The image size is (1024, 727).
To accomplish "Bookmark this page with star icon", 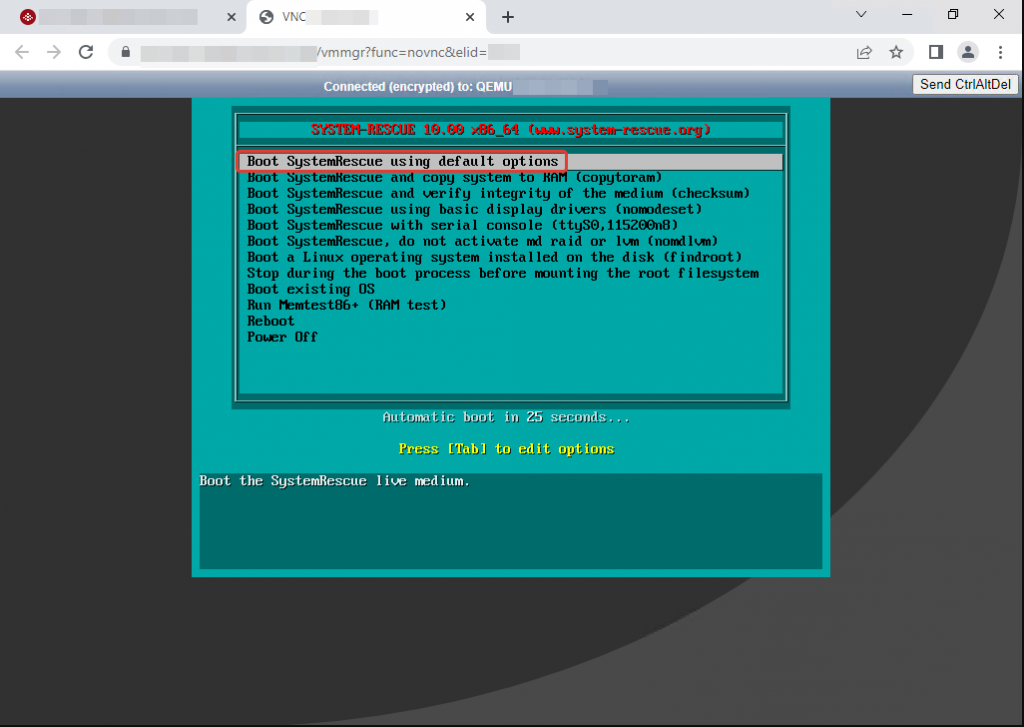I will point(896,52).
